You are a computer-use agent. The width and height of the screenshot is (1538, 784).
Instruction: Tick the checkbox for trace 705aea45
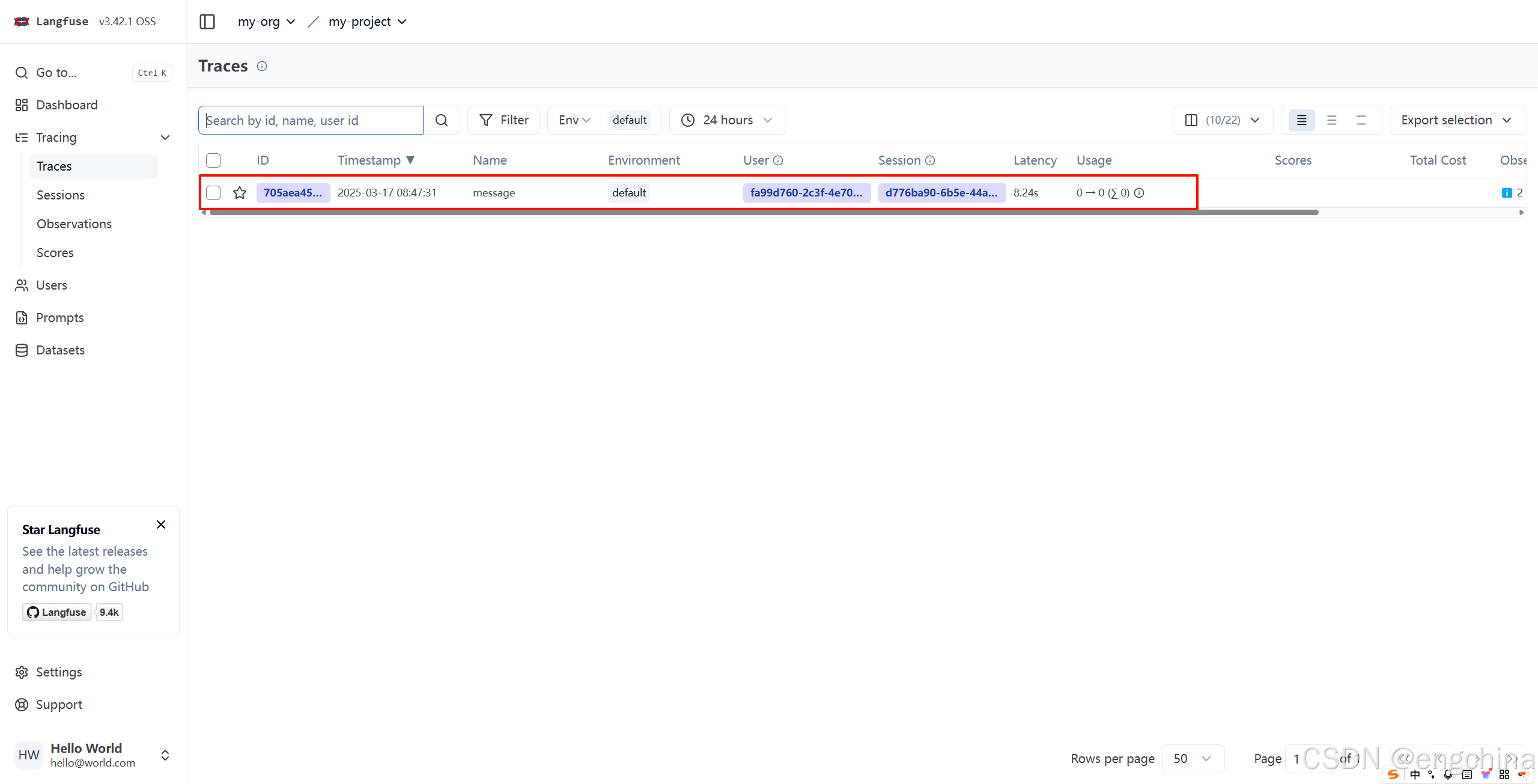[x=213, y=193]
